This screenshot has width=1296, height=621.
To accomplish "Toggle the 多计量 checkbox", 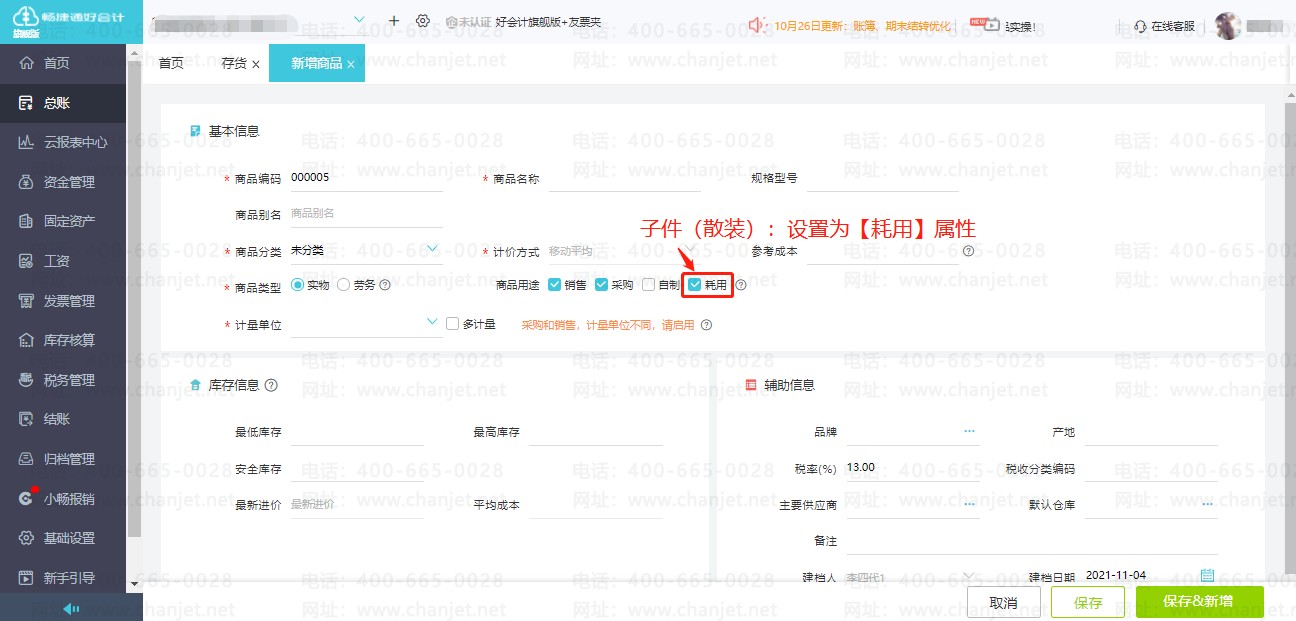I will [452, 324].
